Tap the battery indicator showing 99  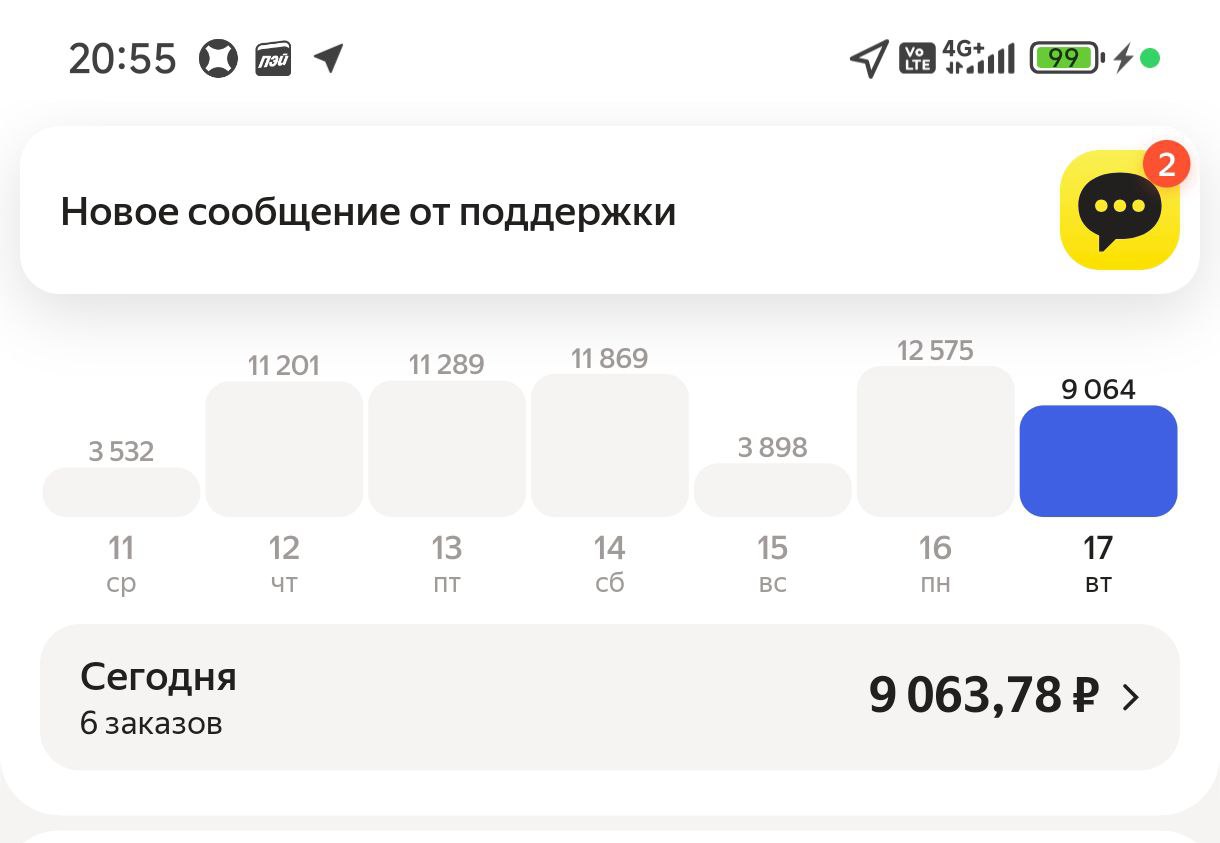[1064, 58]
